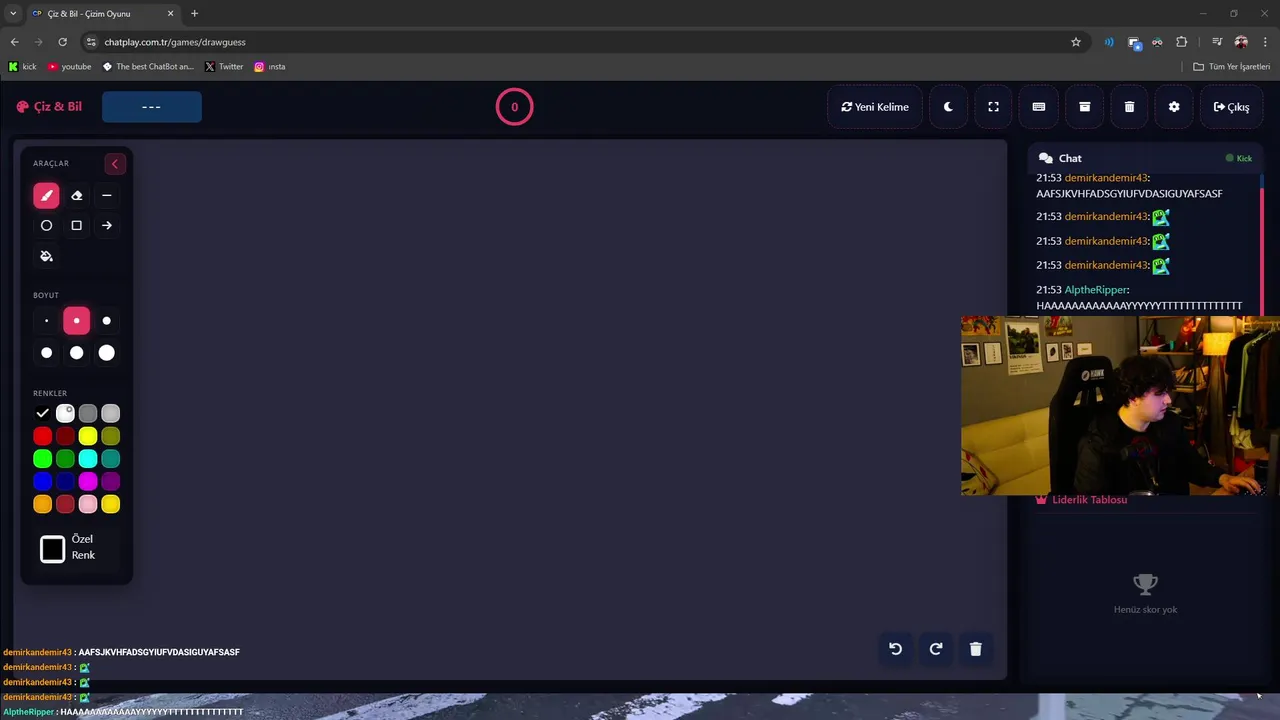This screenshot has height=720, width=1280.
Task: Open The best ChatBot bookmark
Action: (148, 67)
